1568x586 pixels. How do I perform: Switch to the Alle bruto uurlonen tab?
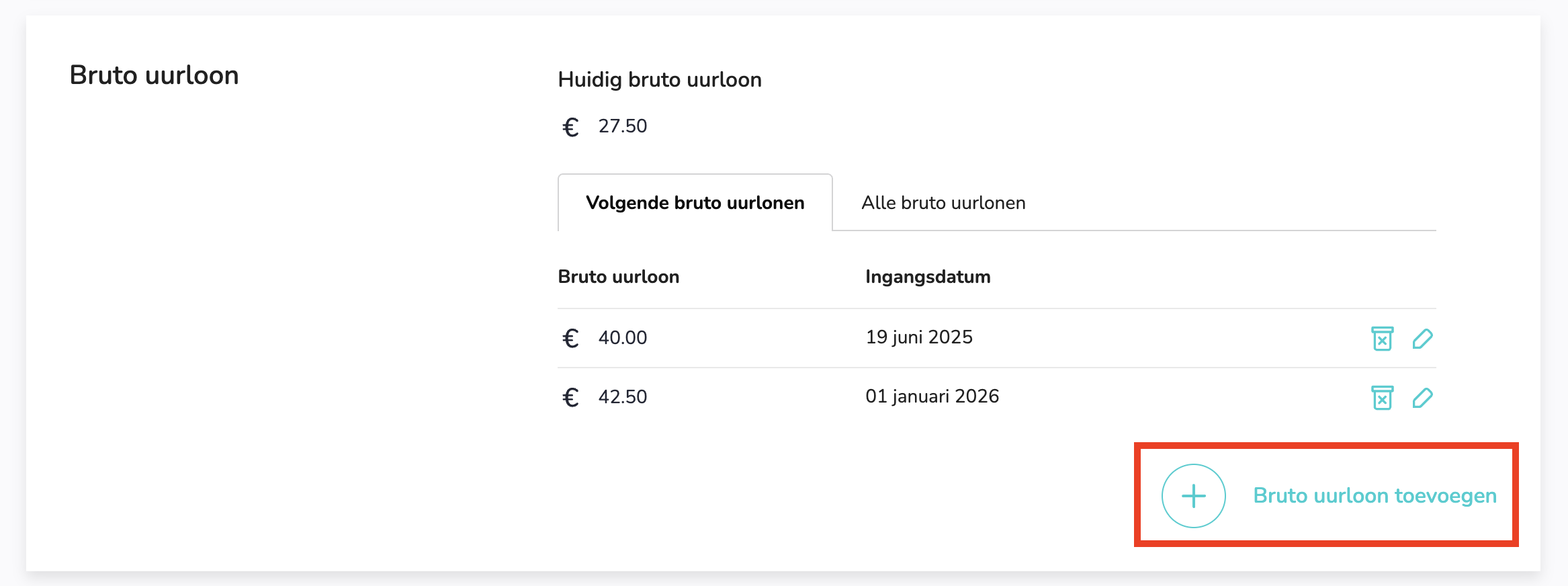[943, 202]
